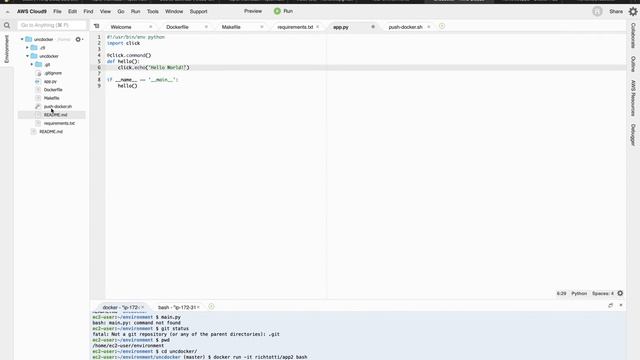Select the docker terminal tab
Viewport: 640px width, 360px height.
coord(120,307)
